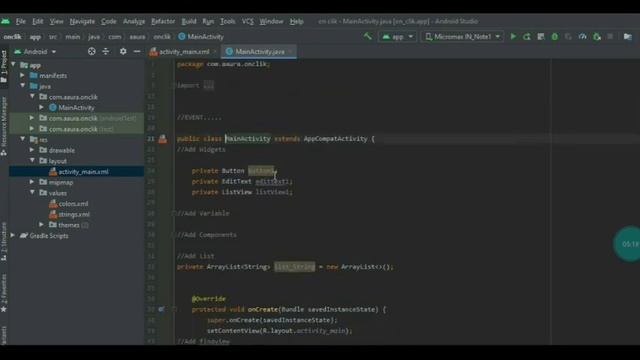
Task: Click the highlighted list_string variable
Action: click(x=294, y=267)
